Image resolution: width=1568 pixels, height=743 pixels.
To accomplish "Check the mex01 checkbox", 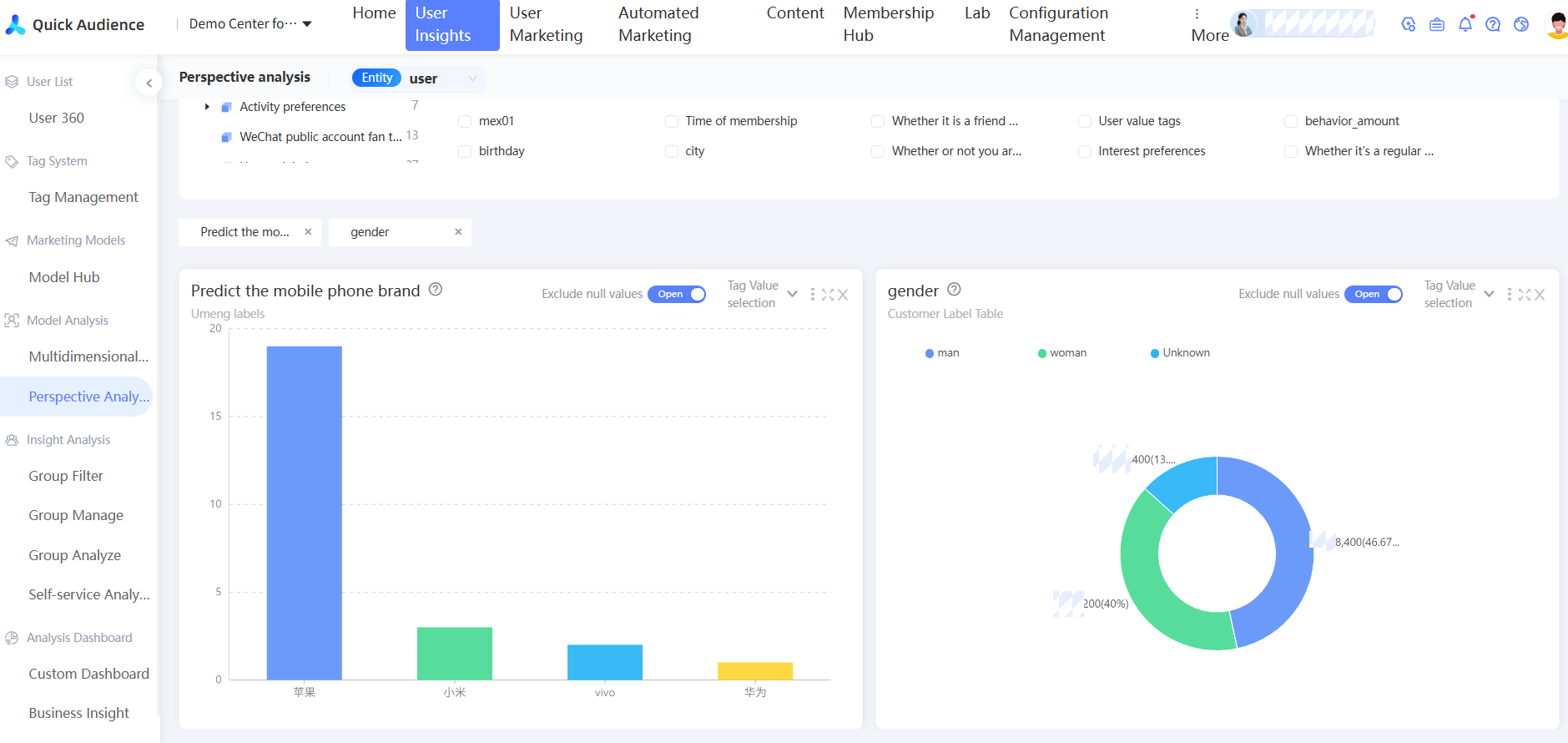I will (465, 121).
